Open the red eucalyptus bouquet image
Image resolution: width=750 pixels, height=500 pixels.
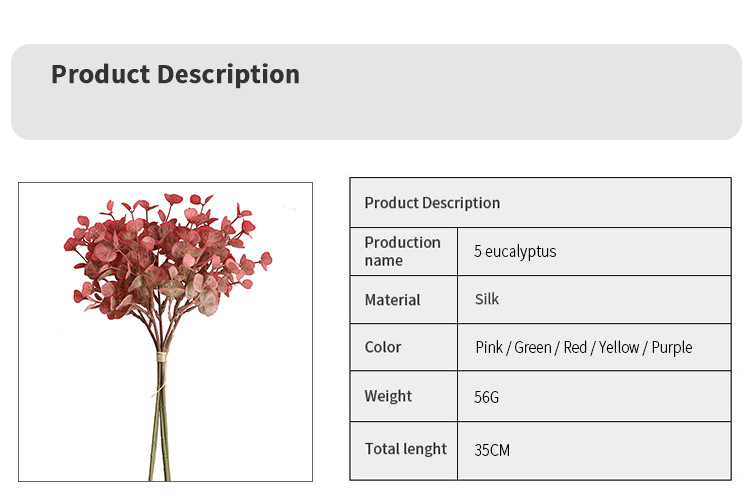pyautogui.click(x=165, y=331)
